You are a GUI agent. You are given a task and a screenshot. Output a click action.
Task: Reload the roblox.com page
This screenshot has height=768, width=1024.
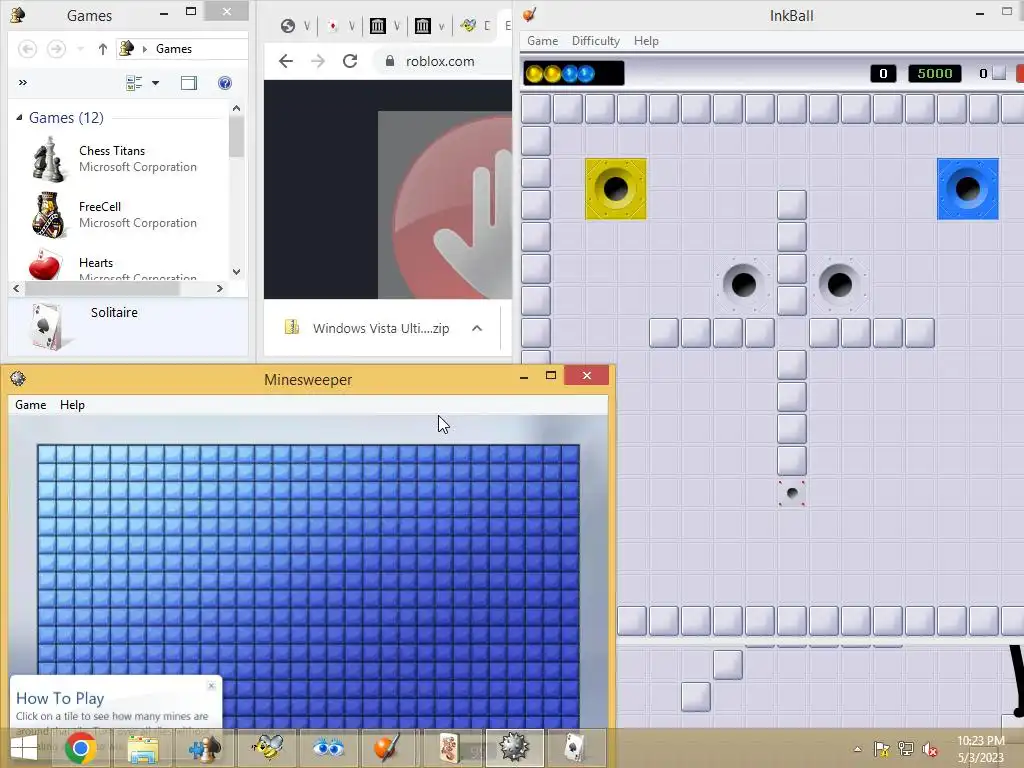point(350,61)
